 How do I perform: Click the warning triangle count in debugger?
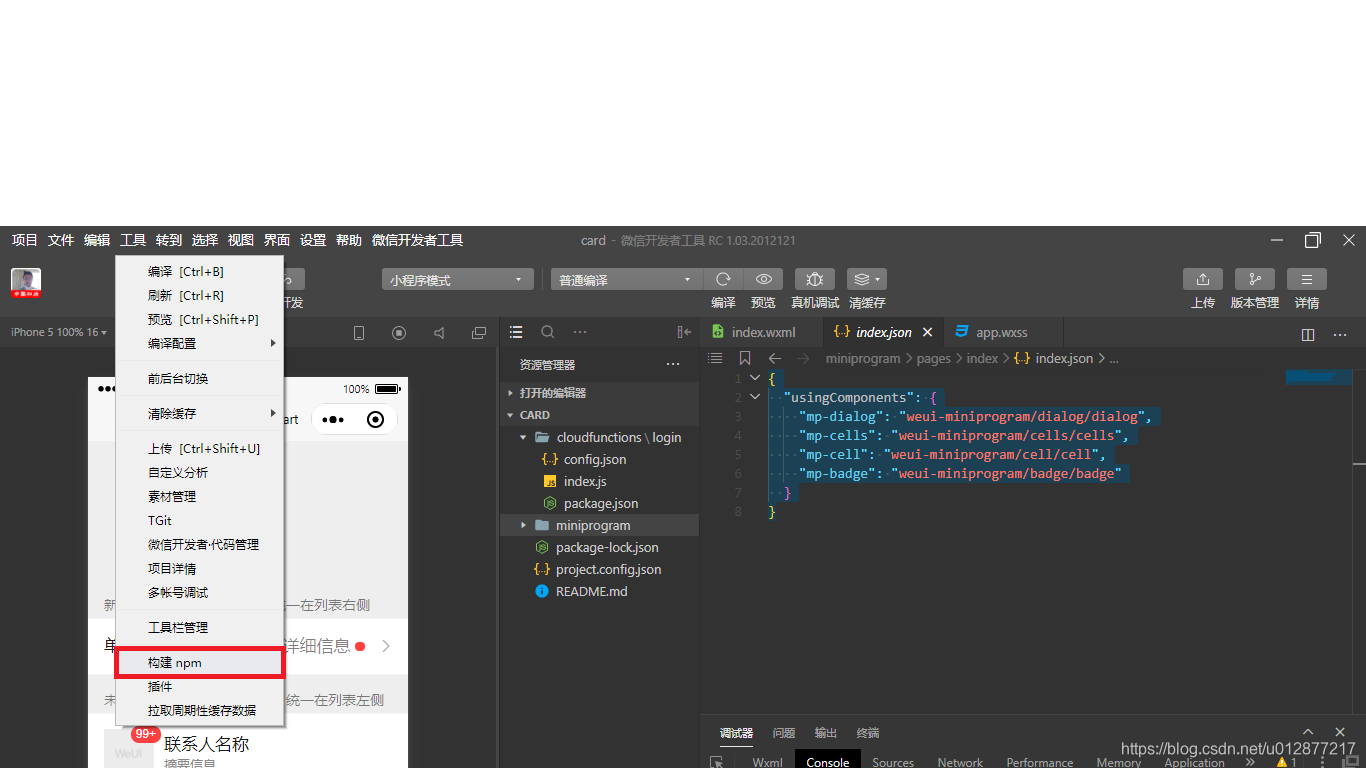1287,762
